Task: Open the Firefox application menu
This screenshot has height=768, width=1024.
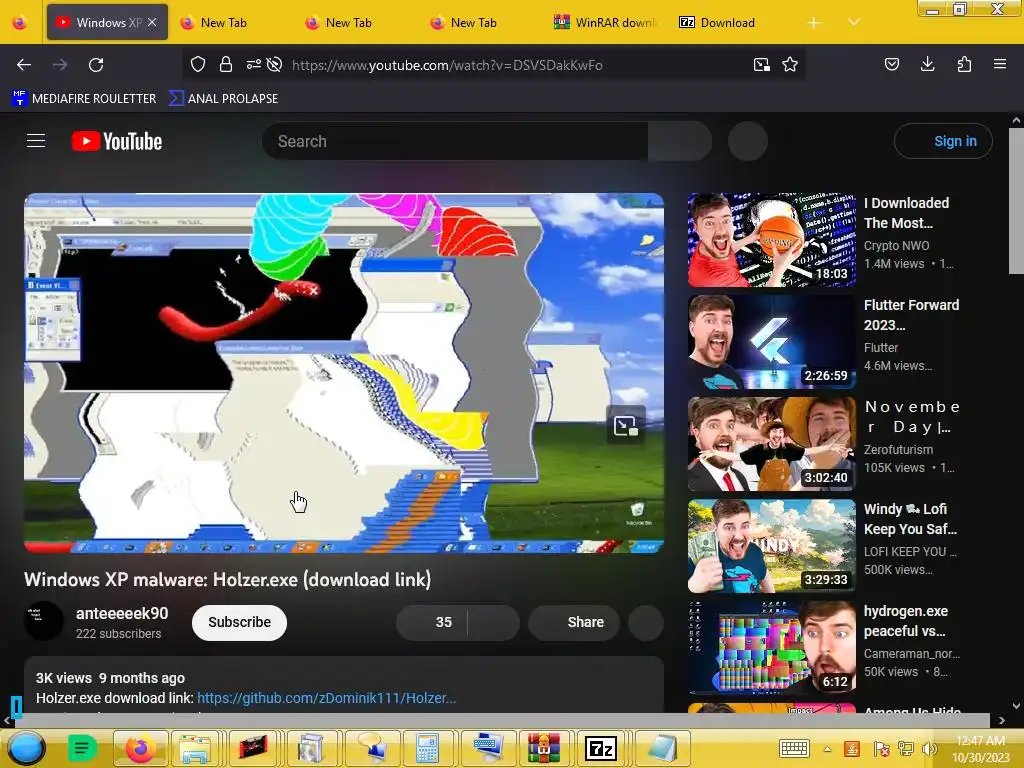Action: point(1000,64)
